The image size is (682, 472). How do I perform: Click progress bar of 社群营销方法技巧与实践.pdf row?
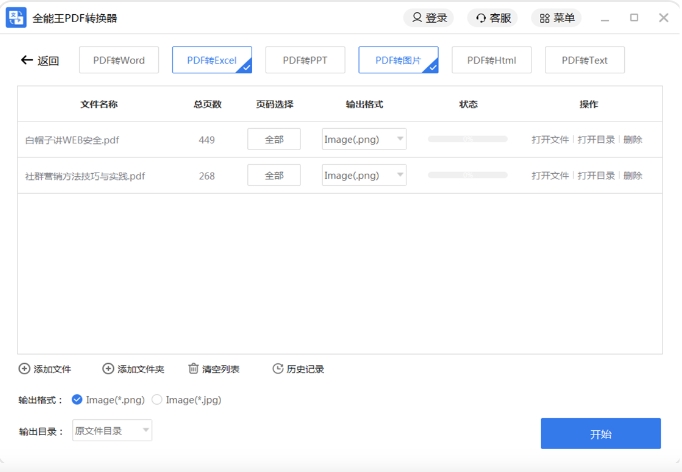coord(468,175)
